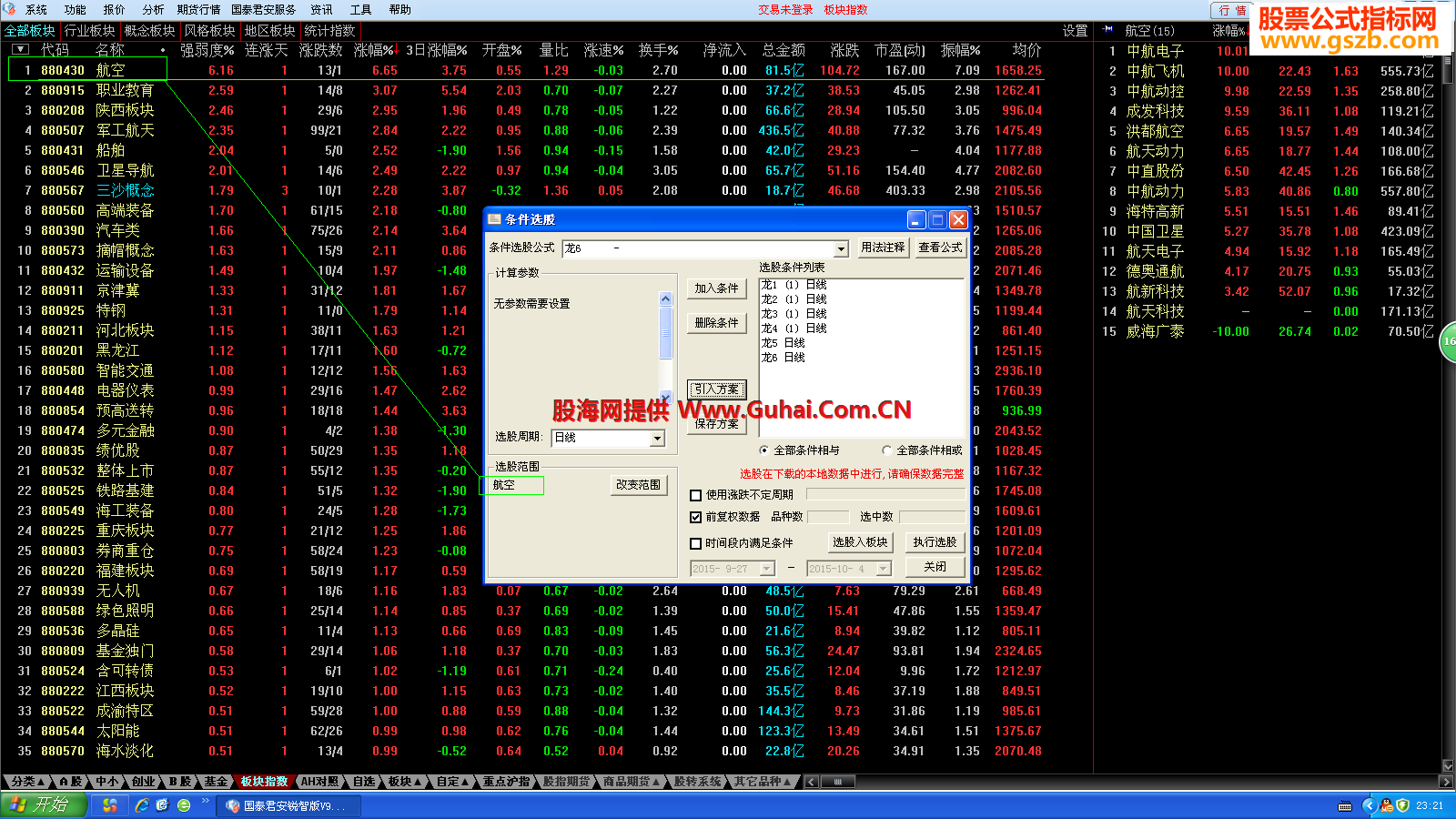Switch to 地区板块 tab
Screen dimensions: 1456x819
[x=270, y=31]
